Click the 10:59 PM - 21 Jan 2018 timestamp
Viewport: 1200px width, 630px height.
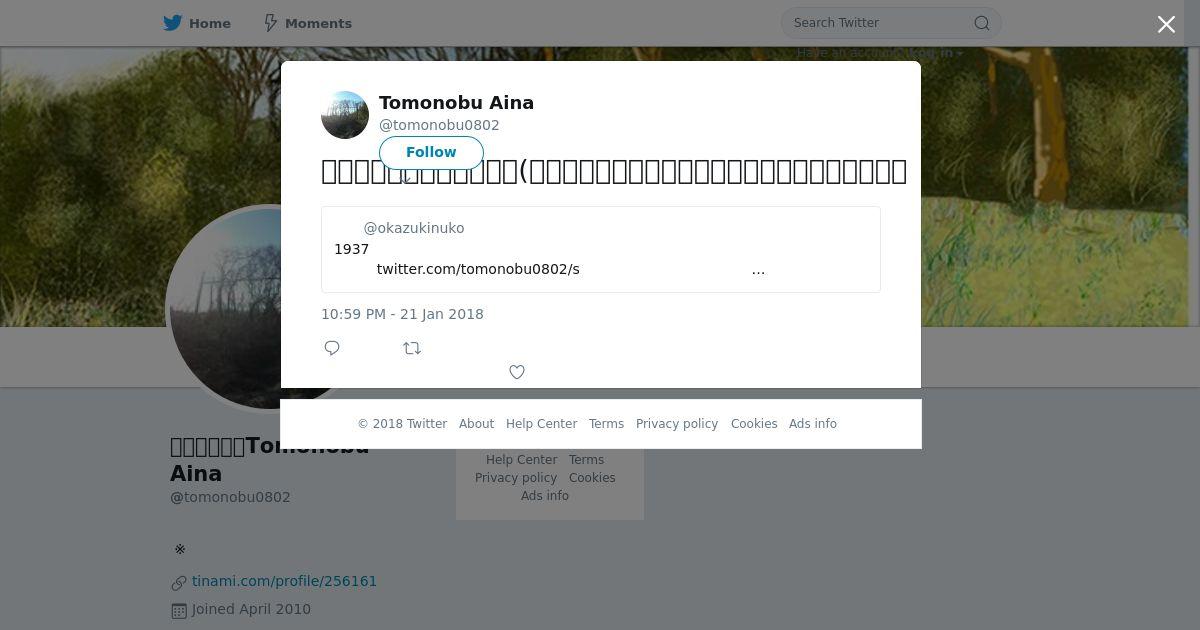click(402, 314)
